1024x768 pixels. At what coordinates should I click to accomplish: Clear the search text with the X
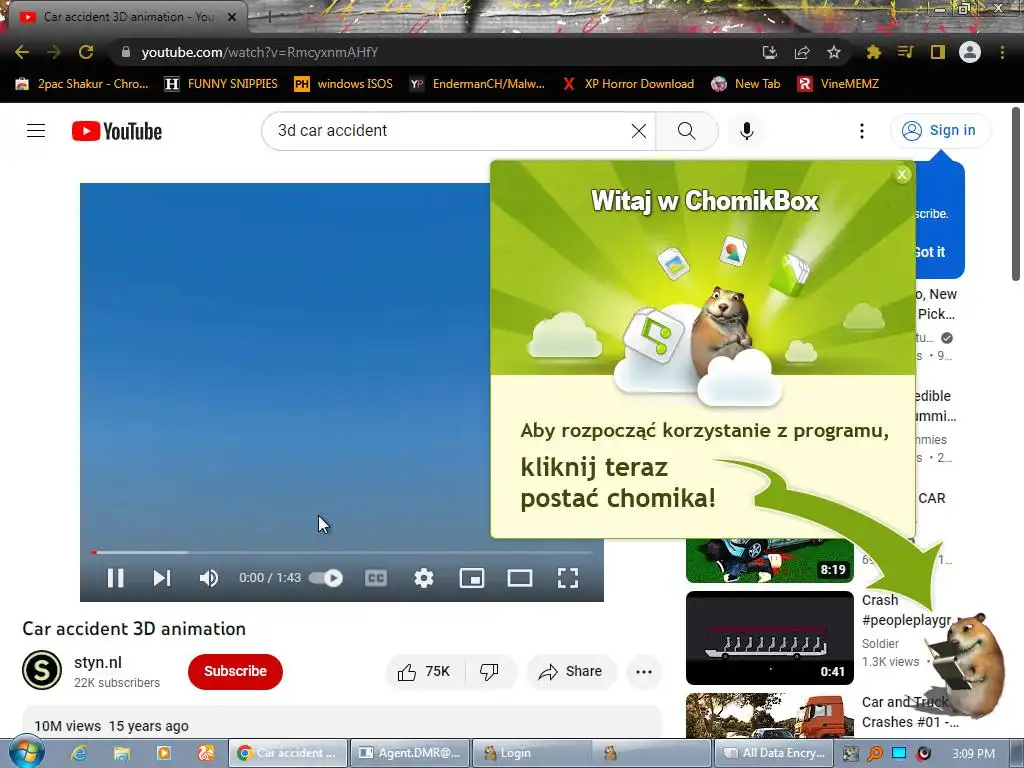[x=639, y=131]
